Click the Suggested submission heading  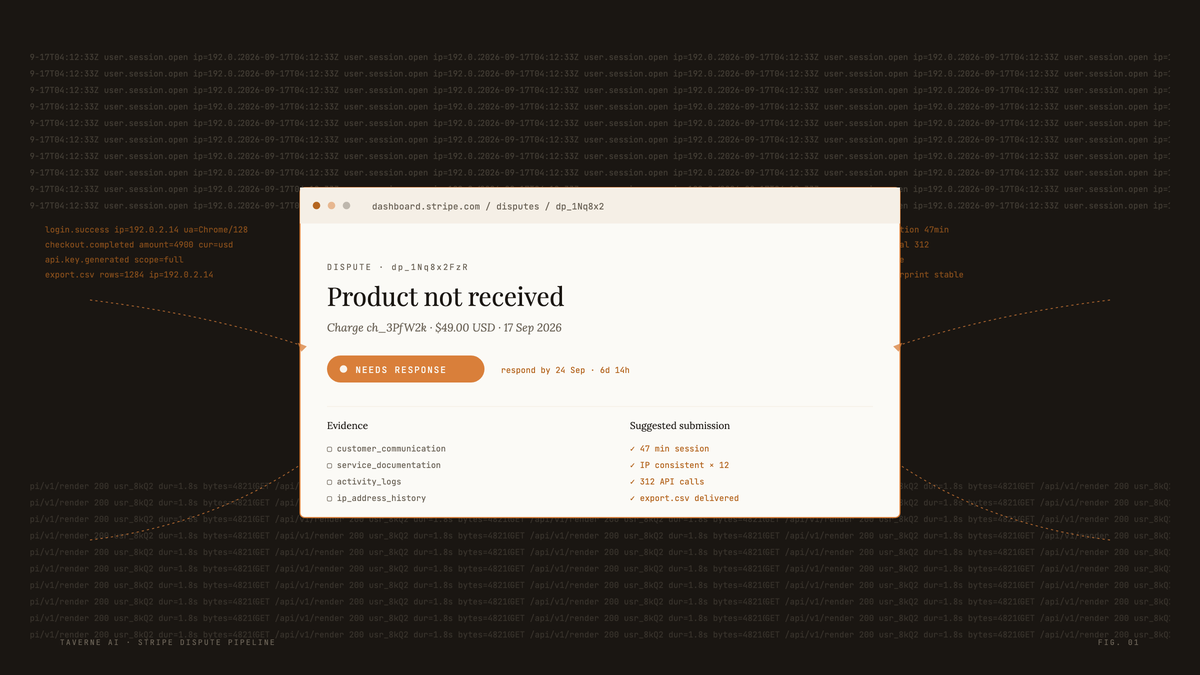[680, 426]
